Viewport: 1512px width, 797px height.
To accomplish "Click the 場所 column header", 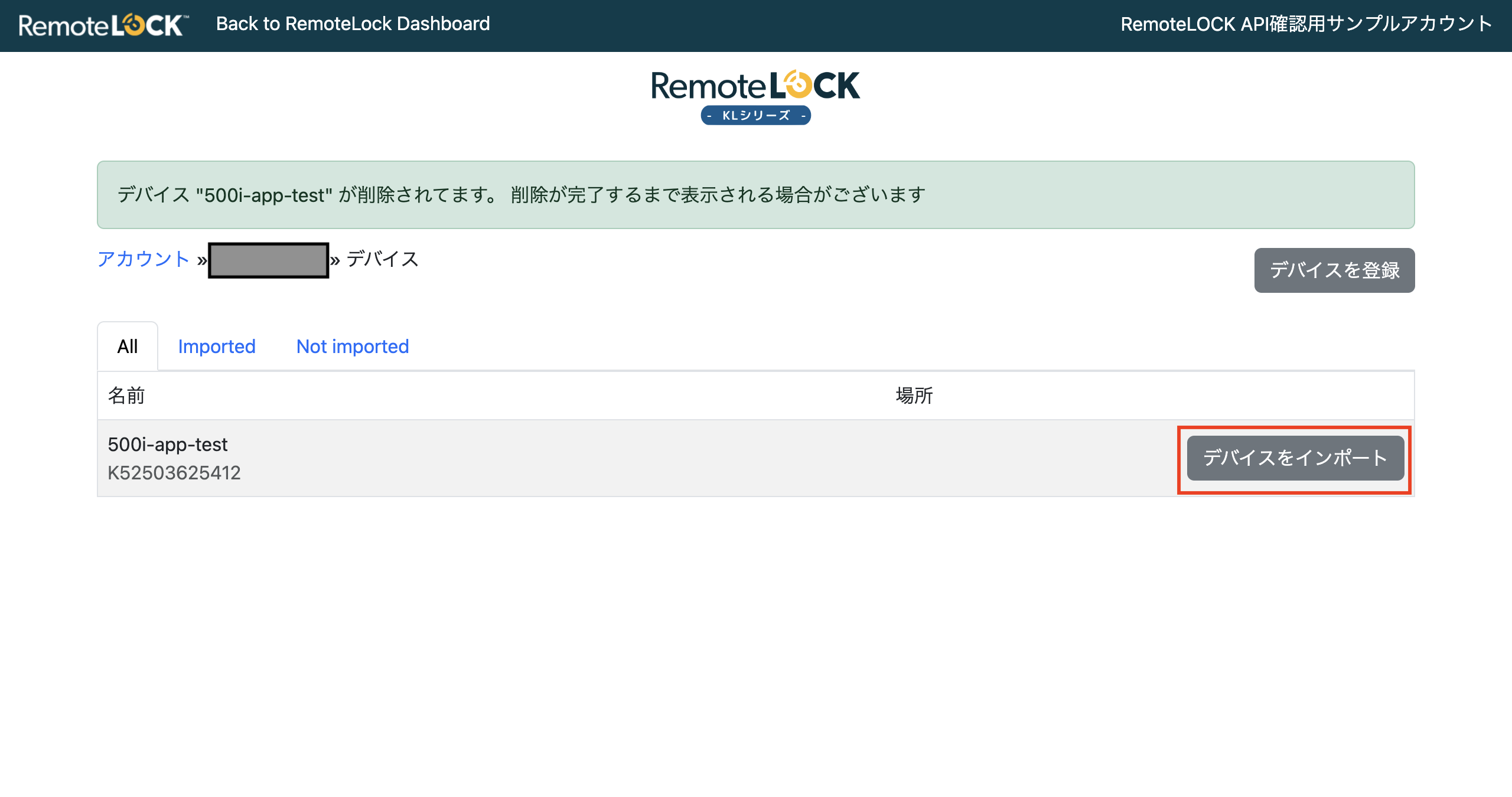I will pos(914,396).
